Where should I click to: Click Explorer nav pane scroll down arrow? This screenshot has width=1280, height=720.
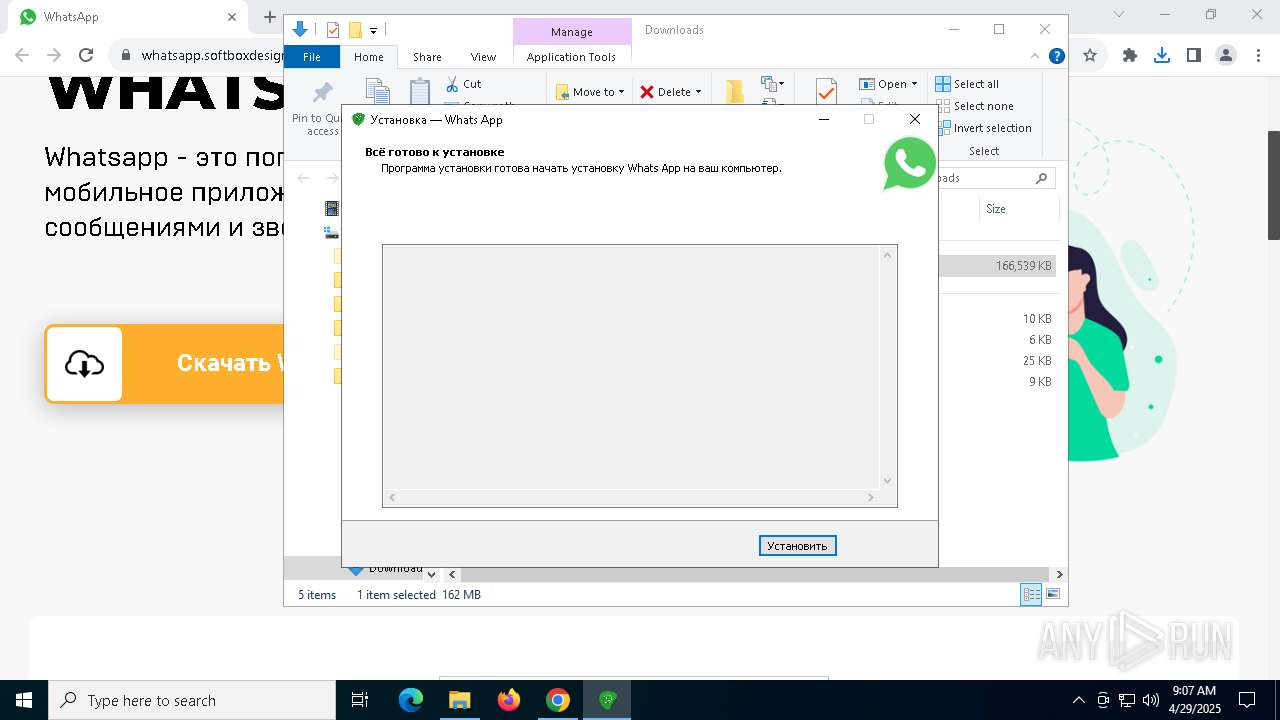pos(431,575)
